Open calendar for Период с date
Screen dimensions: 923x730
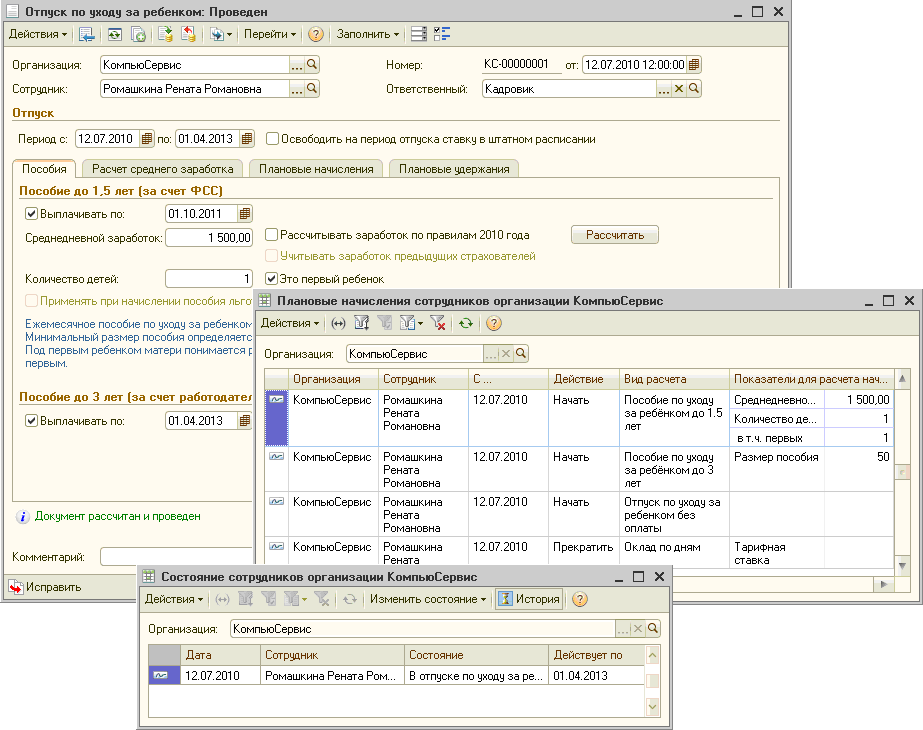pos(147,139)
